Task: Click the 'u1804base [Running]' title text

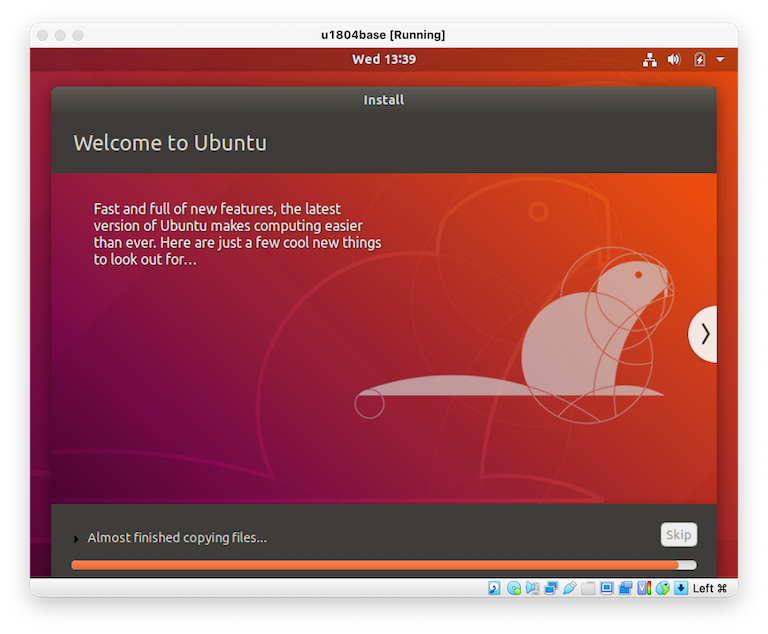Action: point(383,35)
